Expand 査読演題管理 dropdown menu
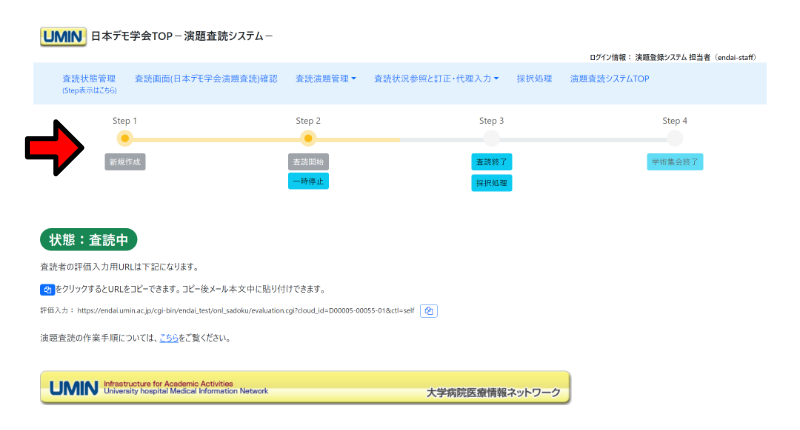This screenshot has height=430, width=800. point(326,79)
